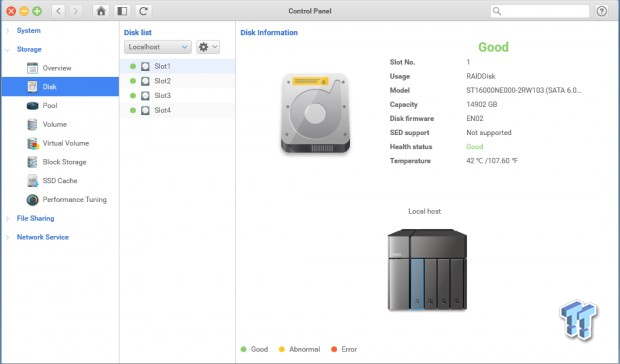
Task: Minimize window with the yellow button
Action: coord(24,11)
